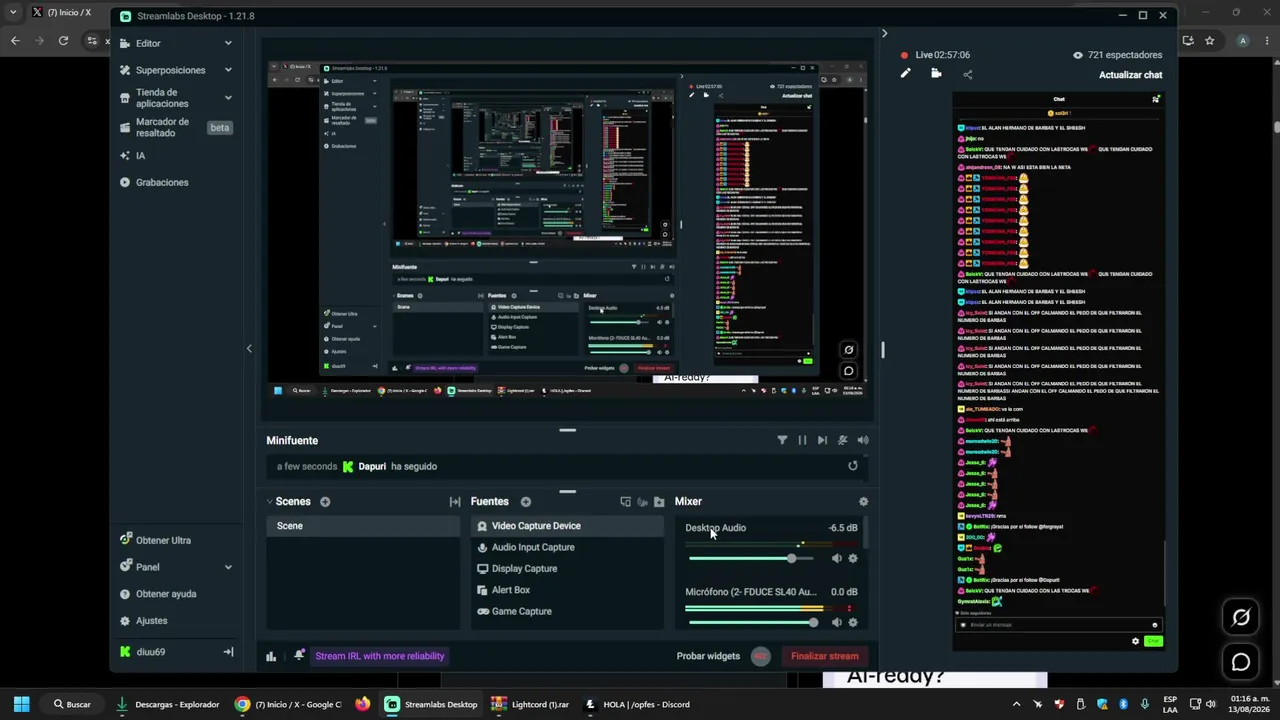Open the Mixer settings gear
This screenshot has height=720, width=1280.
(x=864, y=502)
